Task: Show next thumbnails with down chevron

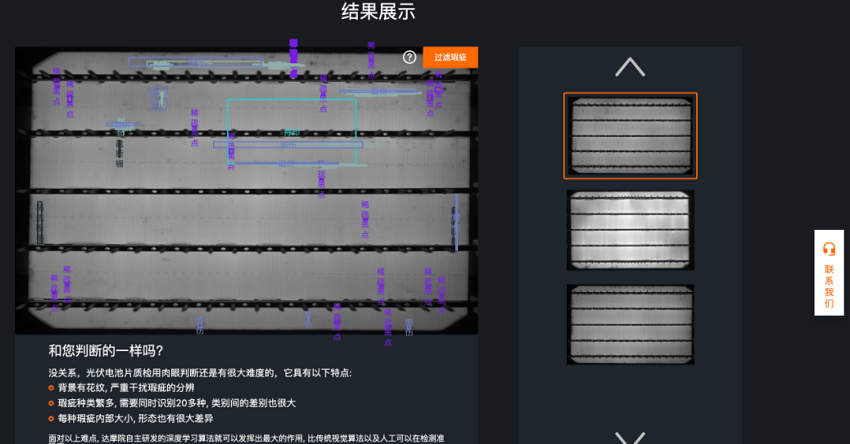Action: [630, 437]
